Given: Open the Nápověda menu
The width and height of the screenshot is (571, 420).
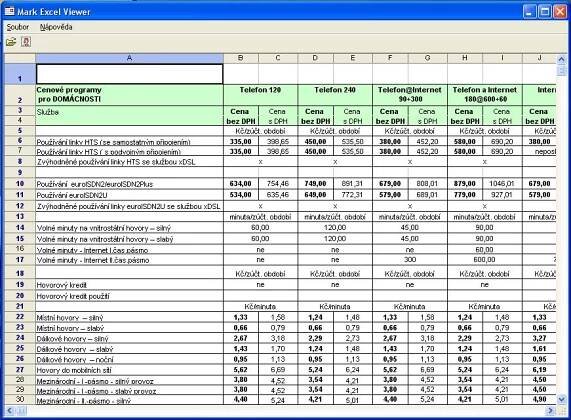Looking at the screenshot, I should pyautogui.click(x=56, y=27).
